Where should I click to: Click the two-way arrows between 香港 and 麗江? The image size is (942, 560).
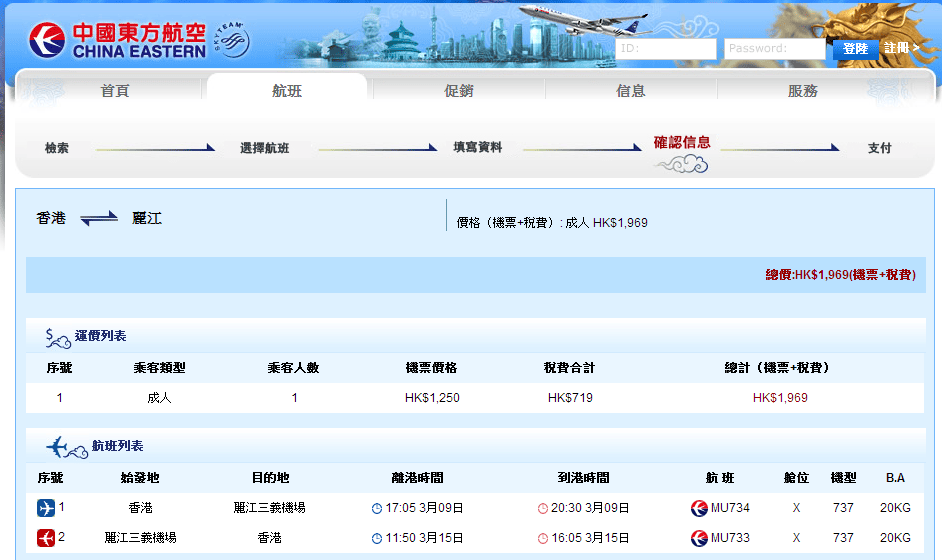pos(99,218)
